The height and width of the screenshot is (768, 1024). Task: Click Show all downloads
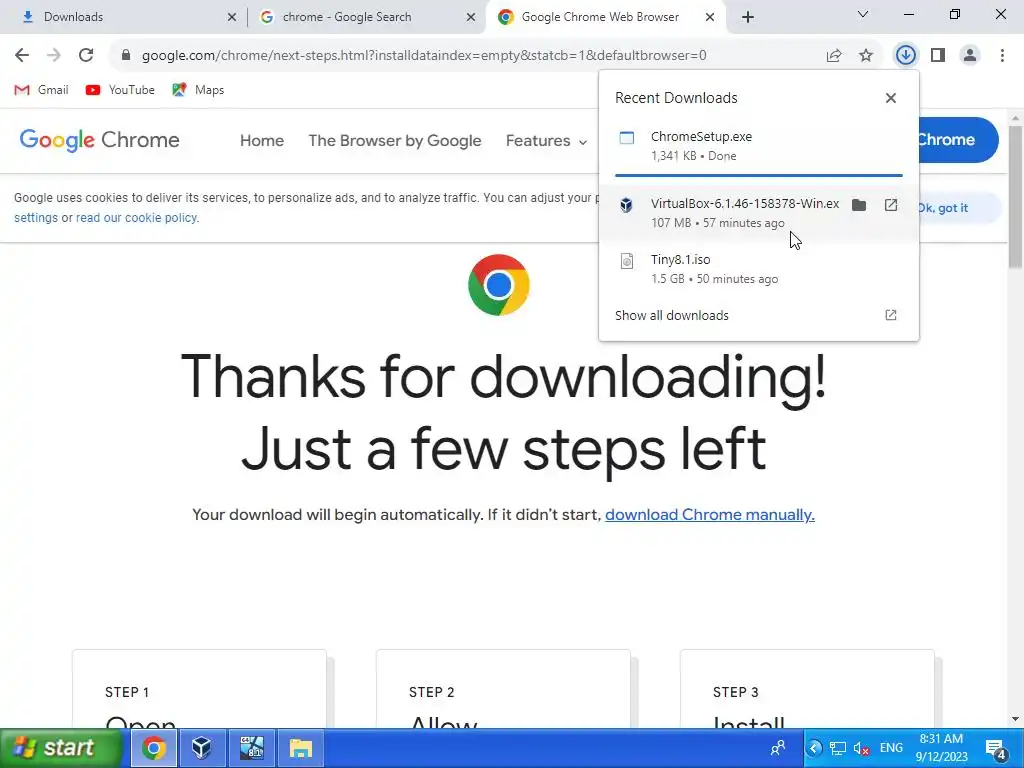(758, 315)
